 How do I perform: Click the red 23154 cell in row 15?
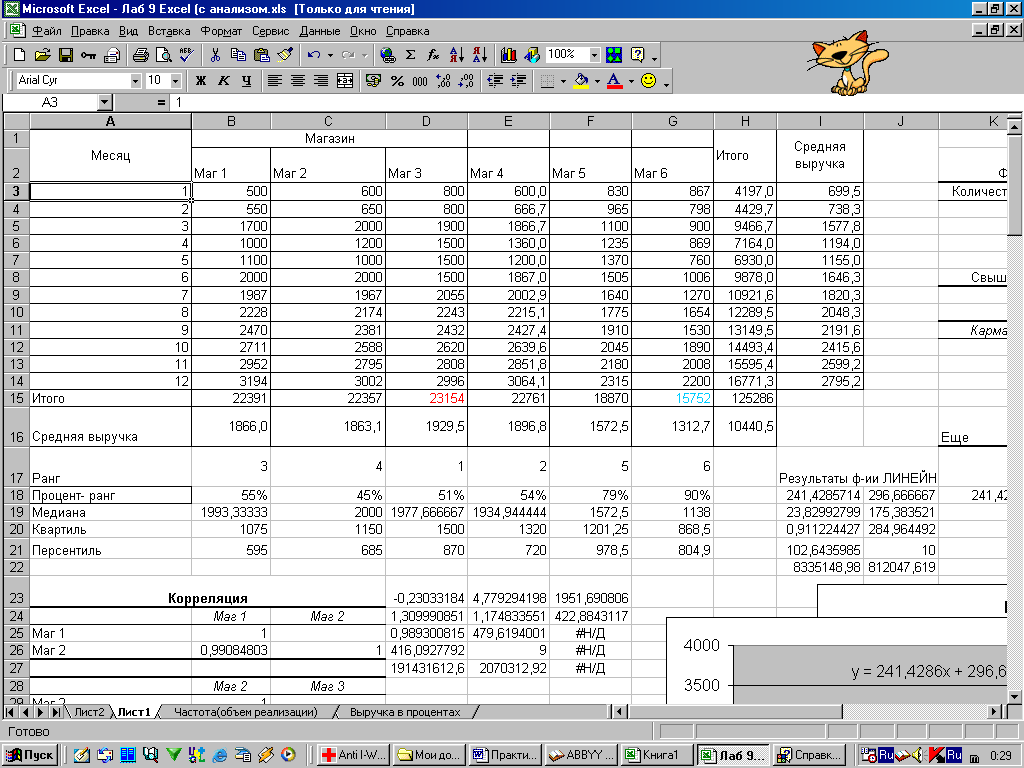(426, 398)
